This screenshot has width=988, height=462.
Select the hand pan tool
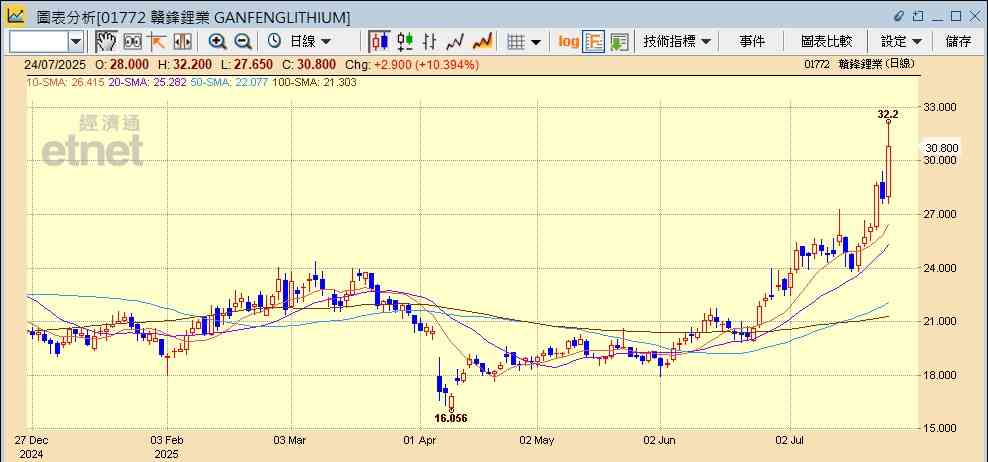(106, 42)
